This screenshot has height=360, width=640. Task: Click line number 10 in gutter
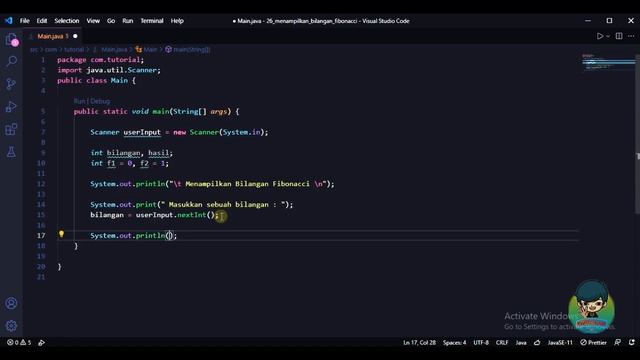pos(41,163)
